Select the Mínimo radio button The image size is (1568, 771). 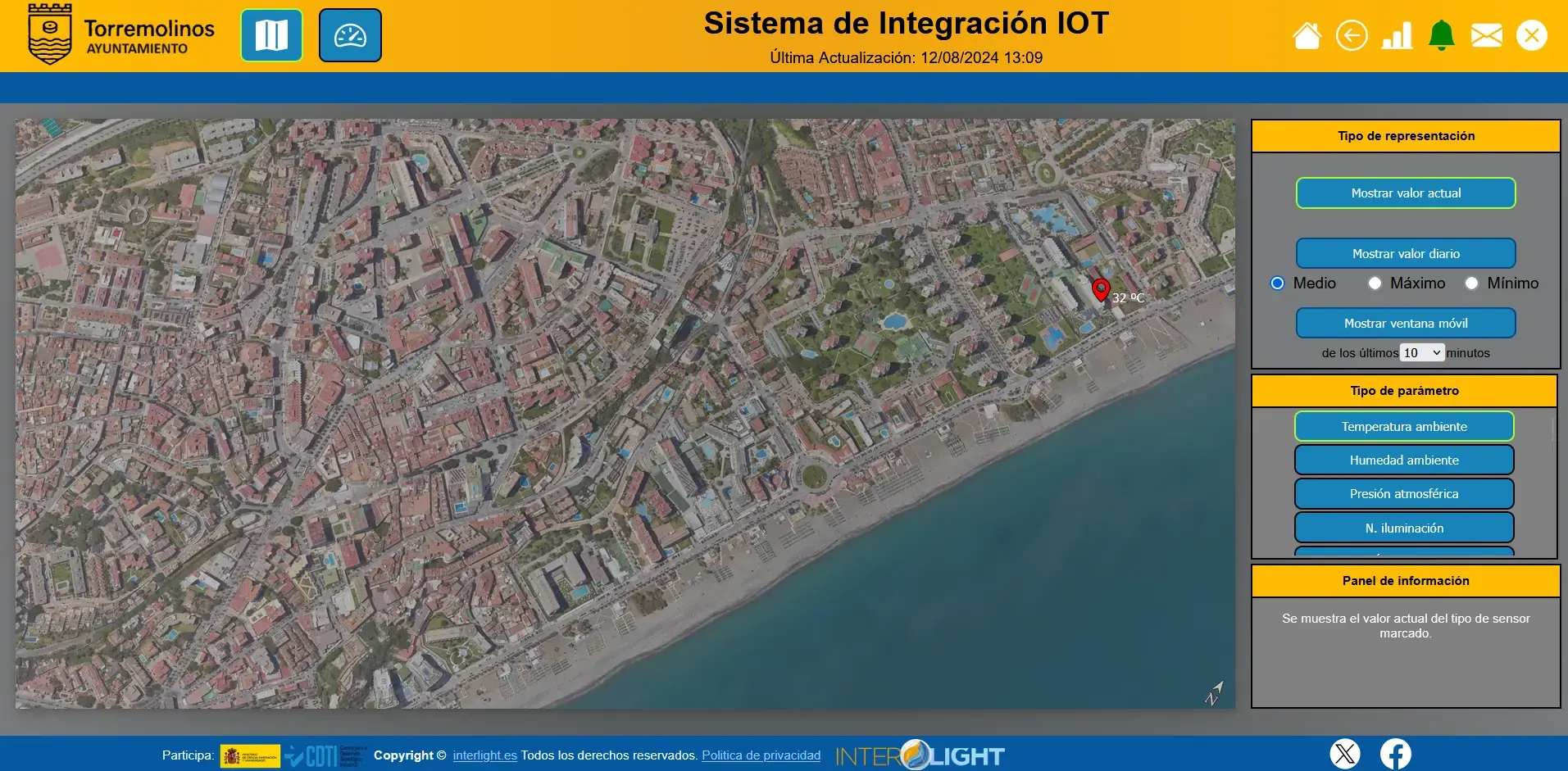[x=1471, y=283]
